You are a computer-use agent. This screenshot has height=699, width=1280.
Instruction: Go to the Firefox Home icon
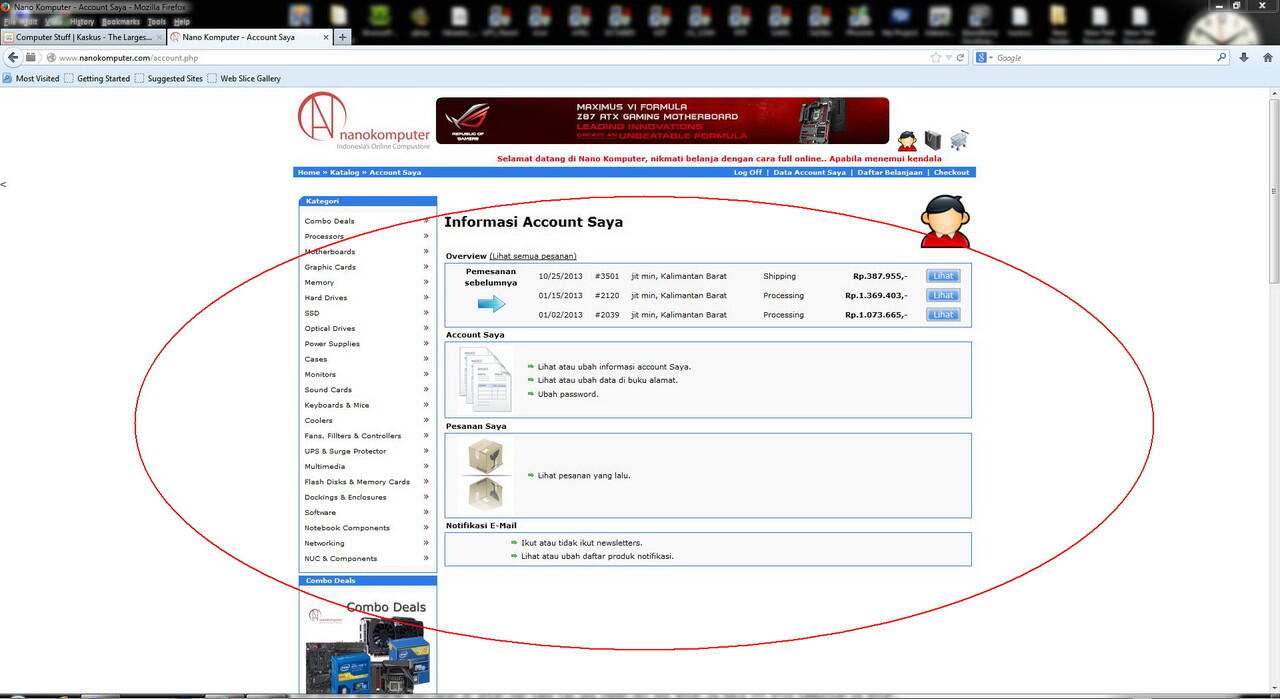click(x=1267, y=58)
